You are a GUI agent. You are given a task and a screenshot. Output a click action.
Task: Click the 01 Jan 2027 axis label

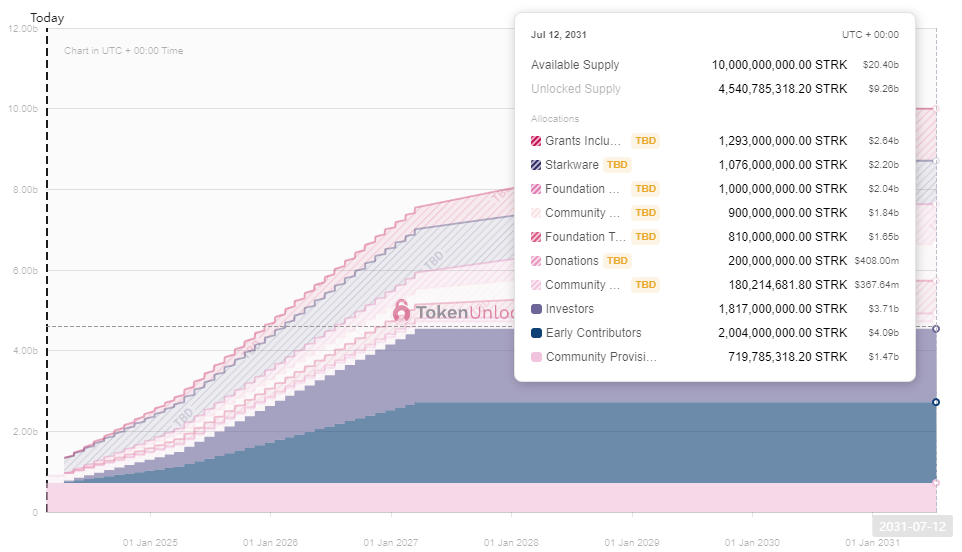click(390, 542)
